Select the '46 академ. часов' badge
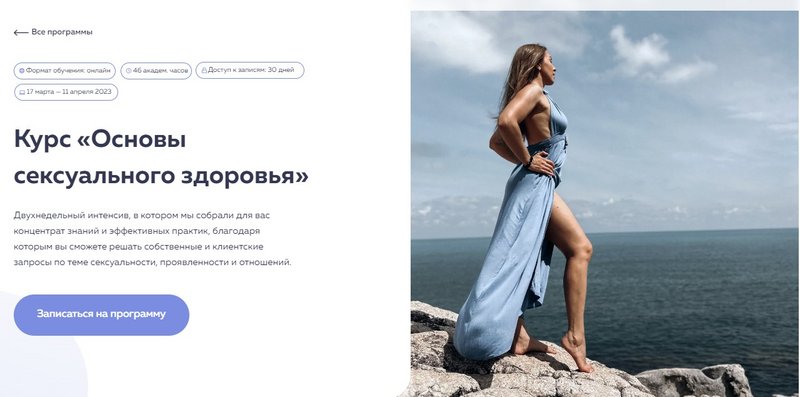The height and width of the screenshot is (397, 800). [156, 71]
